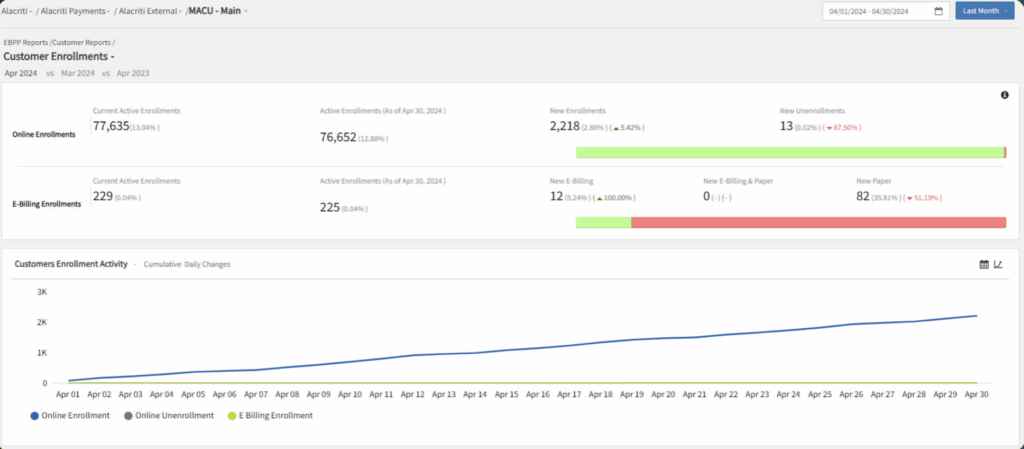1024x449 pixels.
Task: Switch to Daily Changes chart view
Action: click(x=207, y=264)
